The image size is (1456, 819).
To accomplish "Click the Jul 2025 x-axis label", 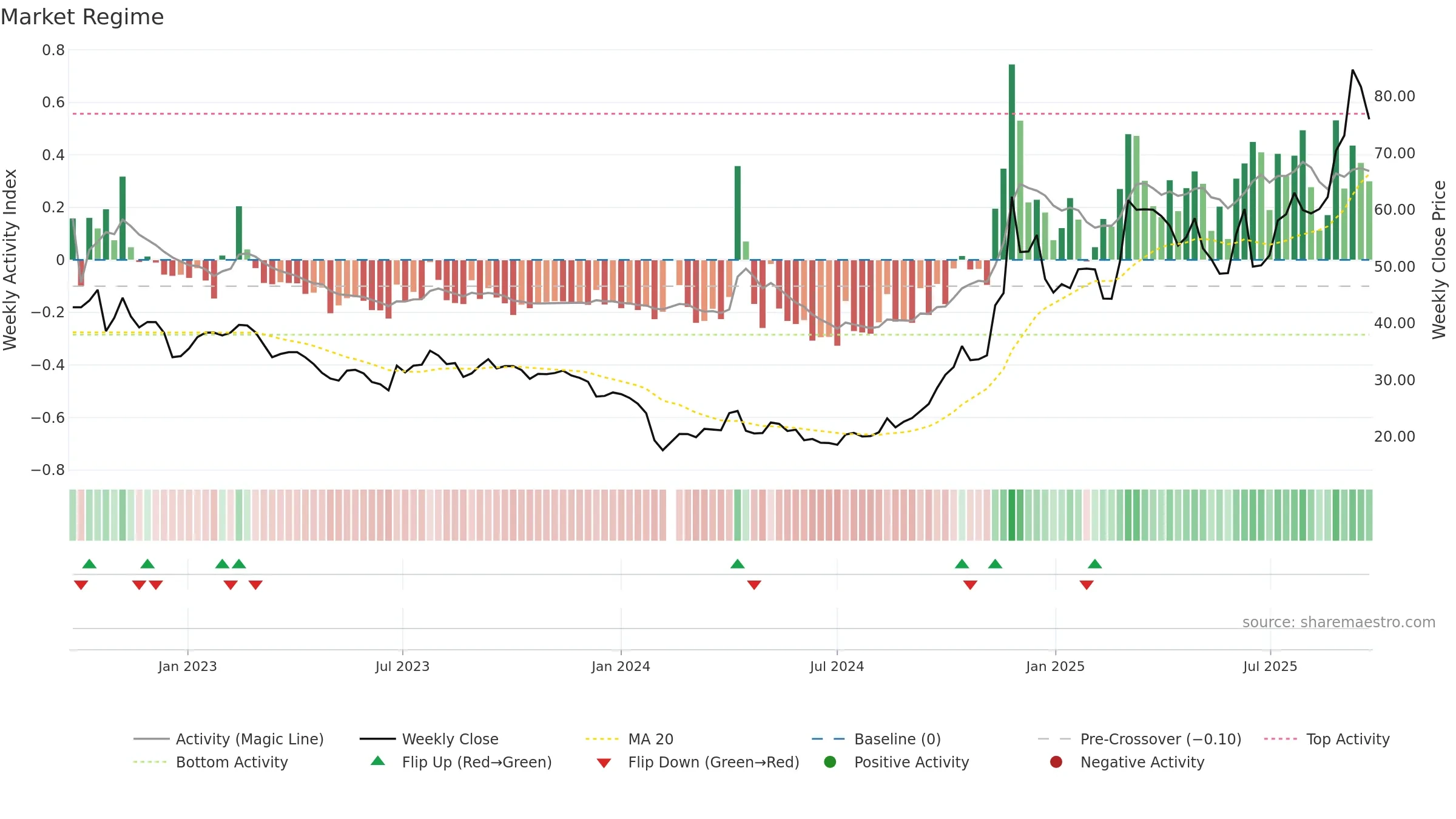I will click(1270, 666).
